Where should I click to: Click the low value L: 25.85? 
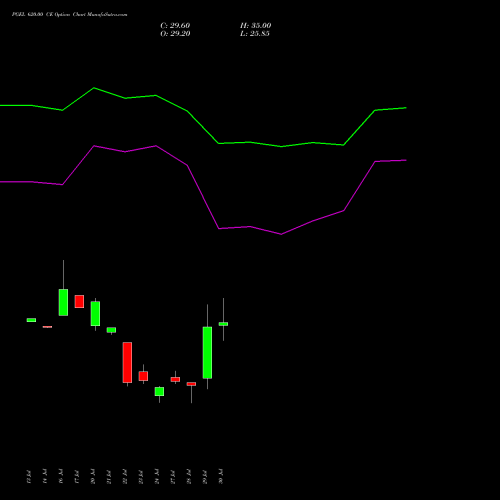pos(255,34)
